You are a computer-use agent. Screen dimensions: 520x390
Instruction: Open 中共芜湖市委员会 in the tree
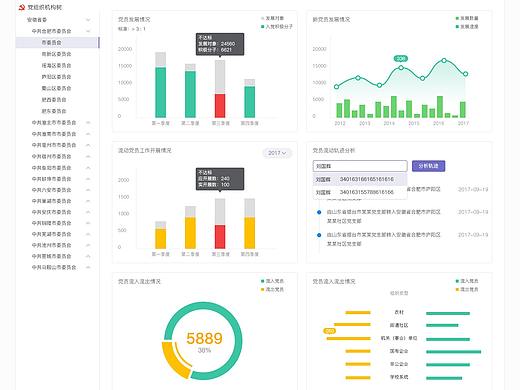pos(51,234)
